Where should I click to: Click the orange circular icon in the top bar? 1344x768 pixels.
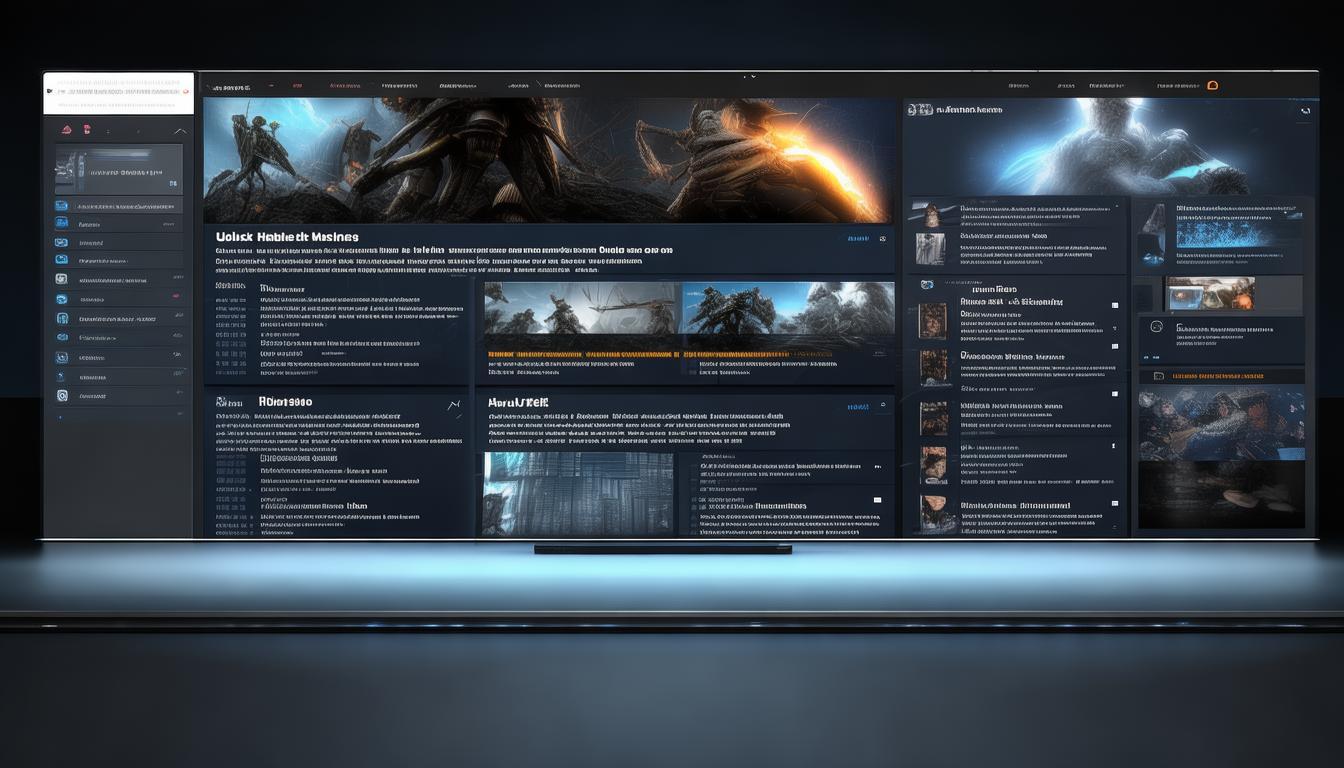coord(1212,86)
